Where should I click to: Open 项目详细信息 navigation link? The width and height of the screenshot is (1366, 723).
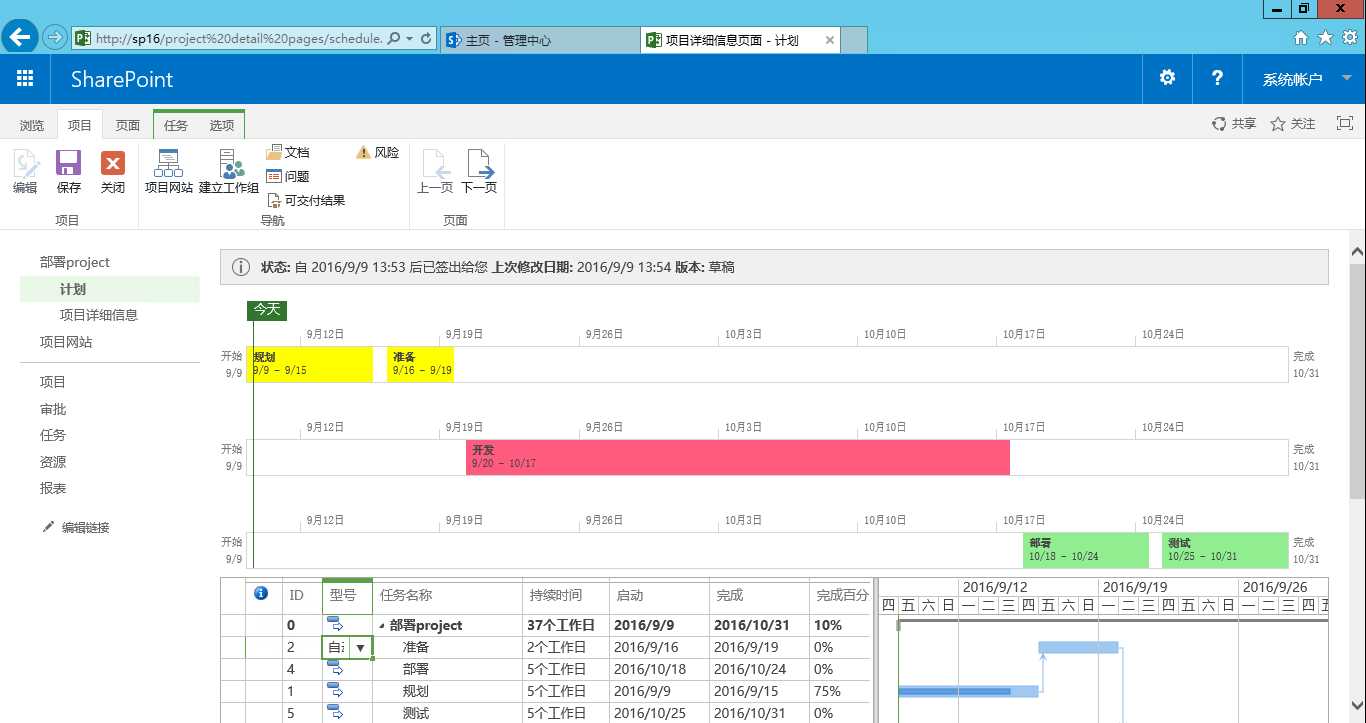99,315
